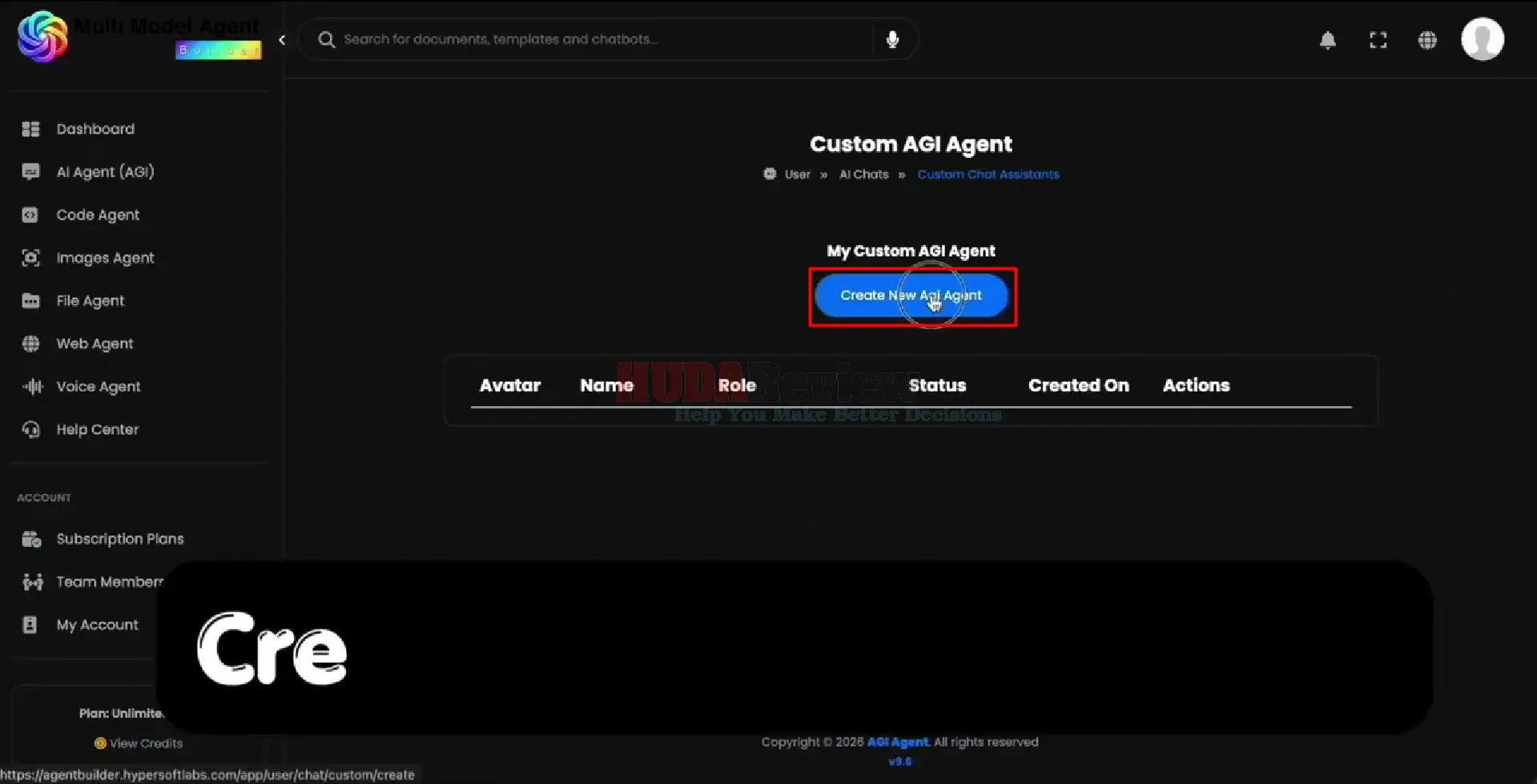1537x784 pixels.
Task: Click View Credits link
Action: click(146, 743)
